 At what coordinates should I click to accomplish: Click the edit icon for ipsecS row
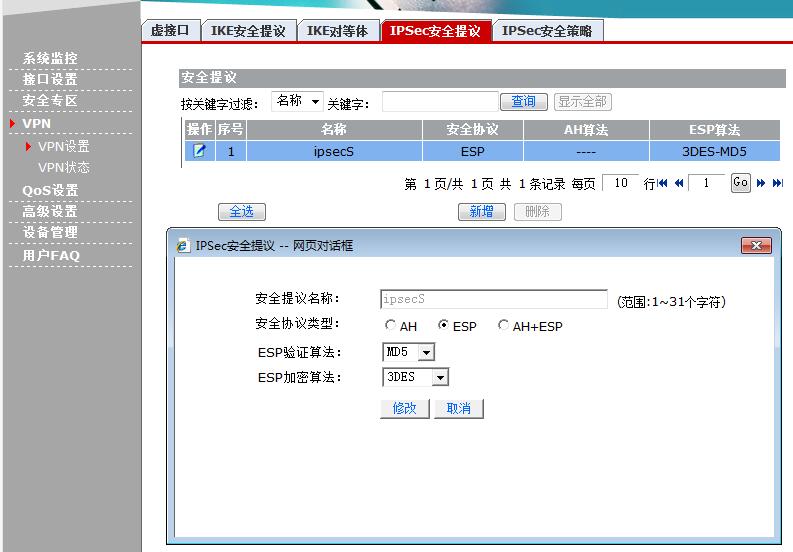coord(199,151)
